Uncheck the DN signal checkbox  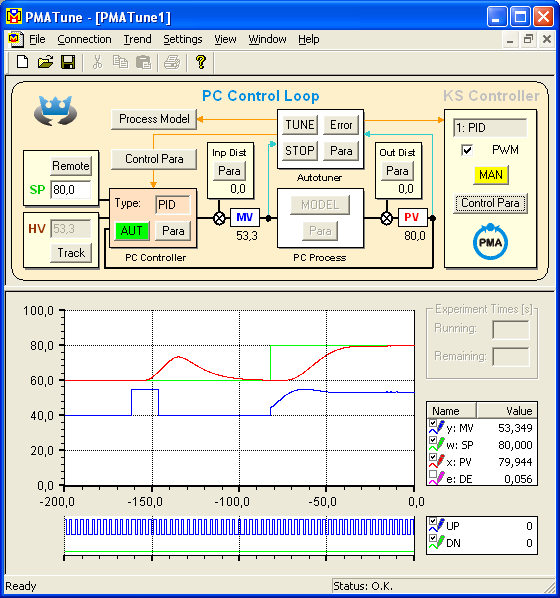[x=433, y=538]
